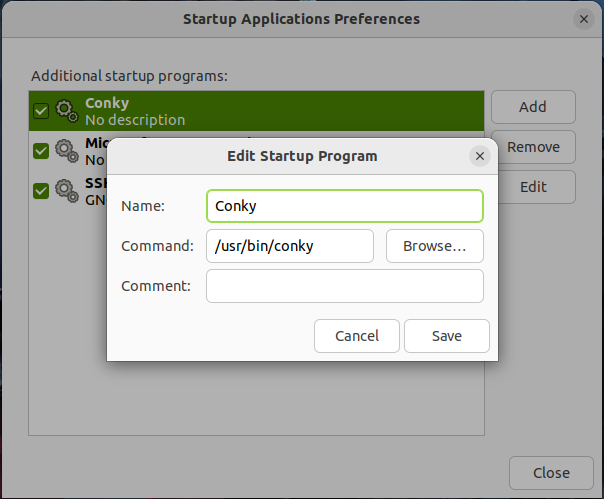604x499 pixels.
Task: Click the empty Comment text field
Action: point(345,286)
